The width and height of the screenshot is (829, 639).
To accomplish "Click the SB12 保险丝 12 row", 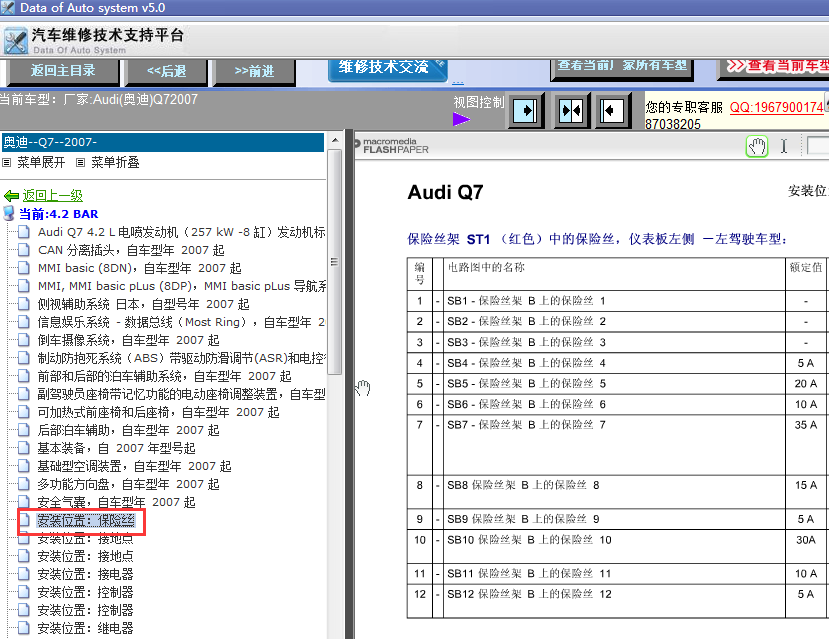I will click(x=529, y=594).
